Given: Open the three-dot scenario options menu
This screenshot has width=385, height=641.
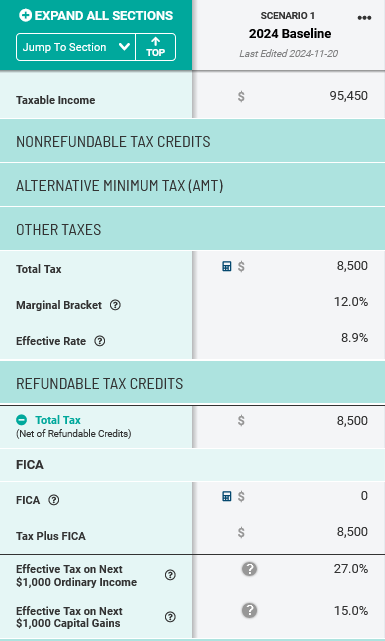Looking at the screenshot, I should pyautogui.click(x=364, y=18).
